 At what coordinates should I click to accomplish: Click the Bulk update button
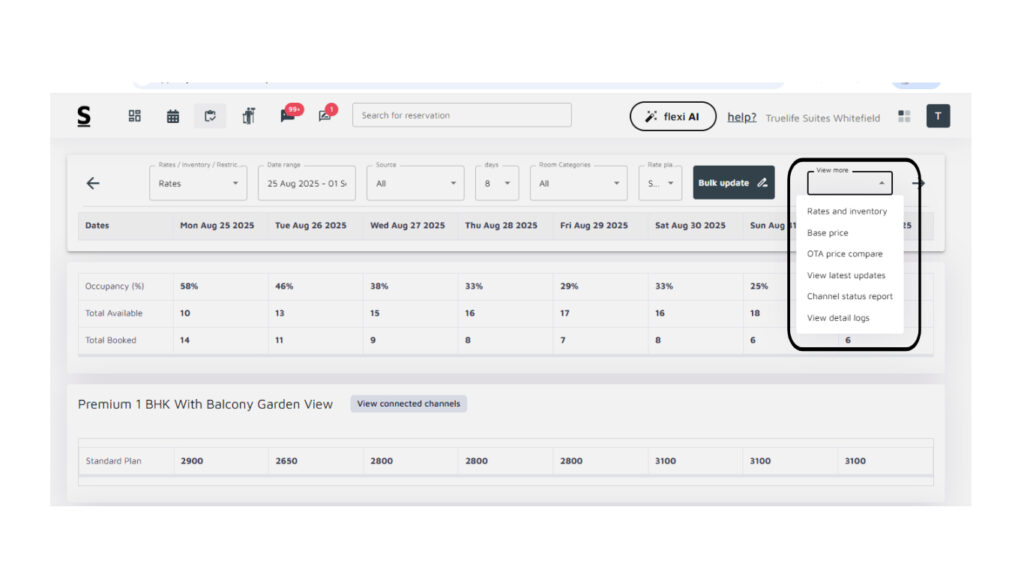[x=733, y=183]
